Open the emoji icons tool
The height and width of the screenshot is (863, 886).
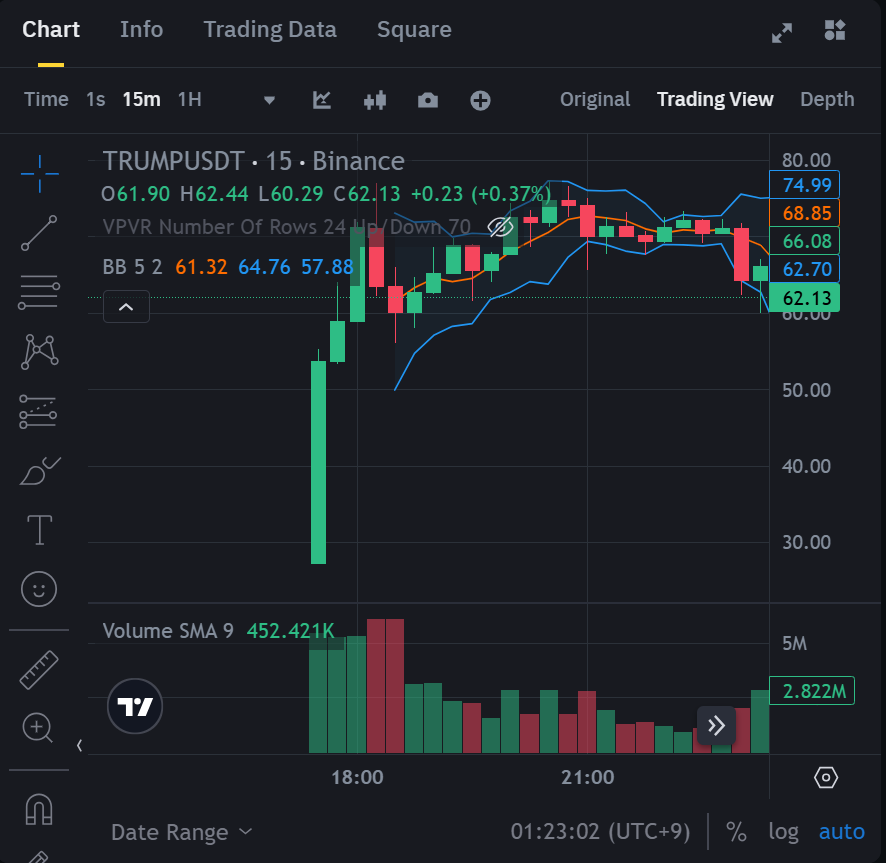pos(39,589)
